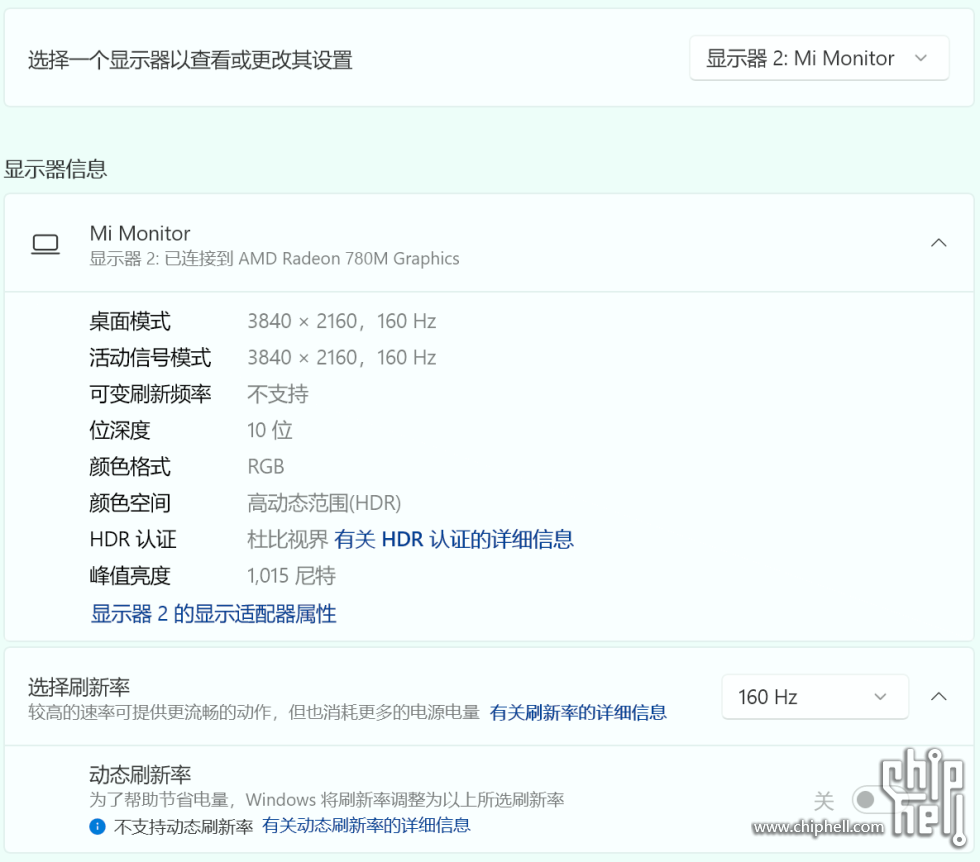This screenshot has height=862, width=980.
Task: Click the 显示器信息 section heading
Action: [56, 169]
